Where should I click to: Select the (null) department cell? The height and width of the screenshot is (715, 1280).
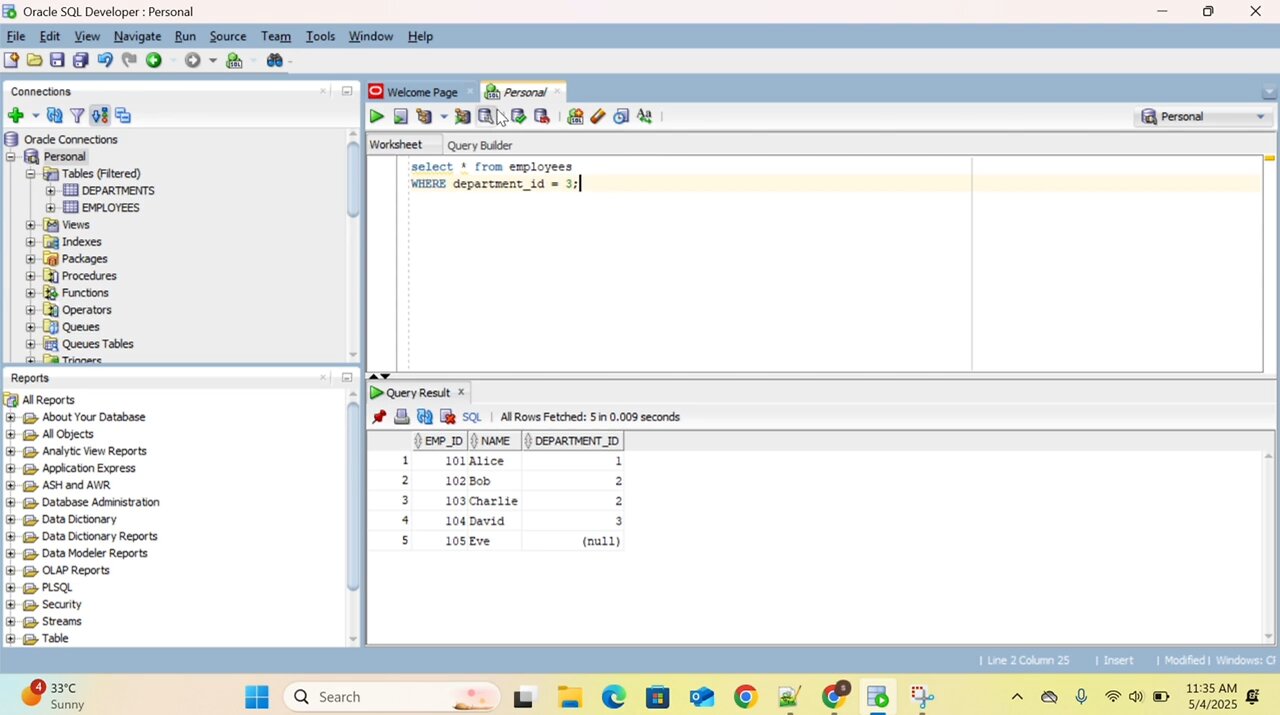[573, 541]
